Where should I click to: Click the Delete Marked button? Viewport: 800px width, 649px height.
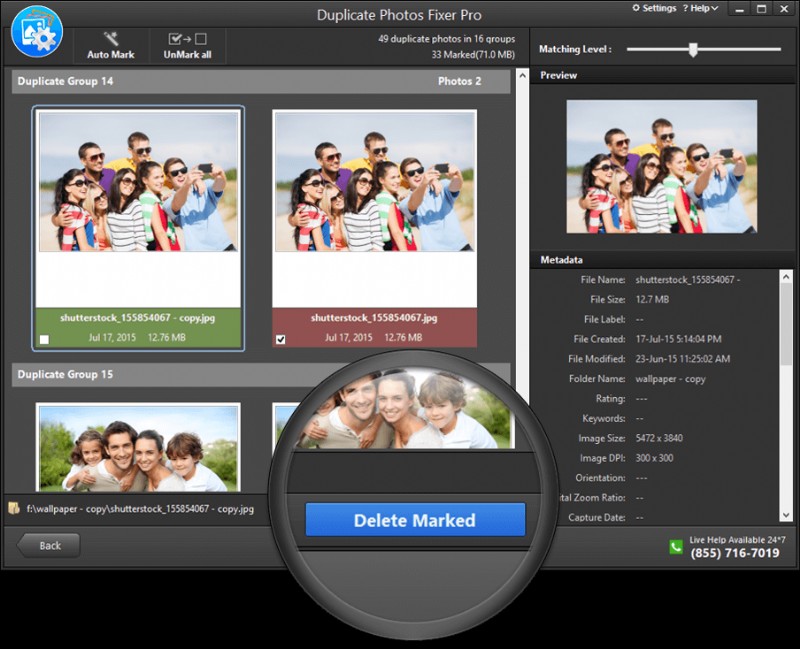[x=415, y=519]
